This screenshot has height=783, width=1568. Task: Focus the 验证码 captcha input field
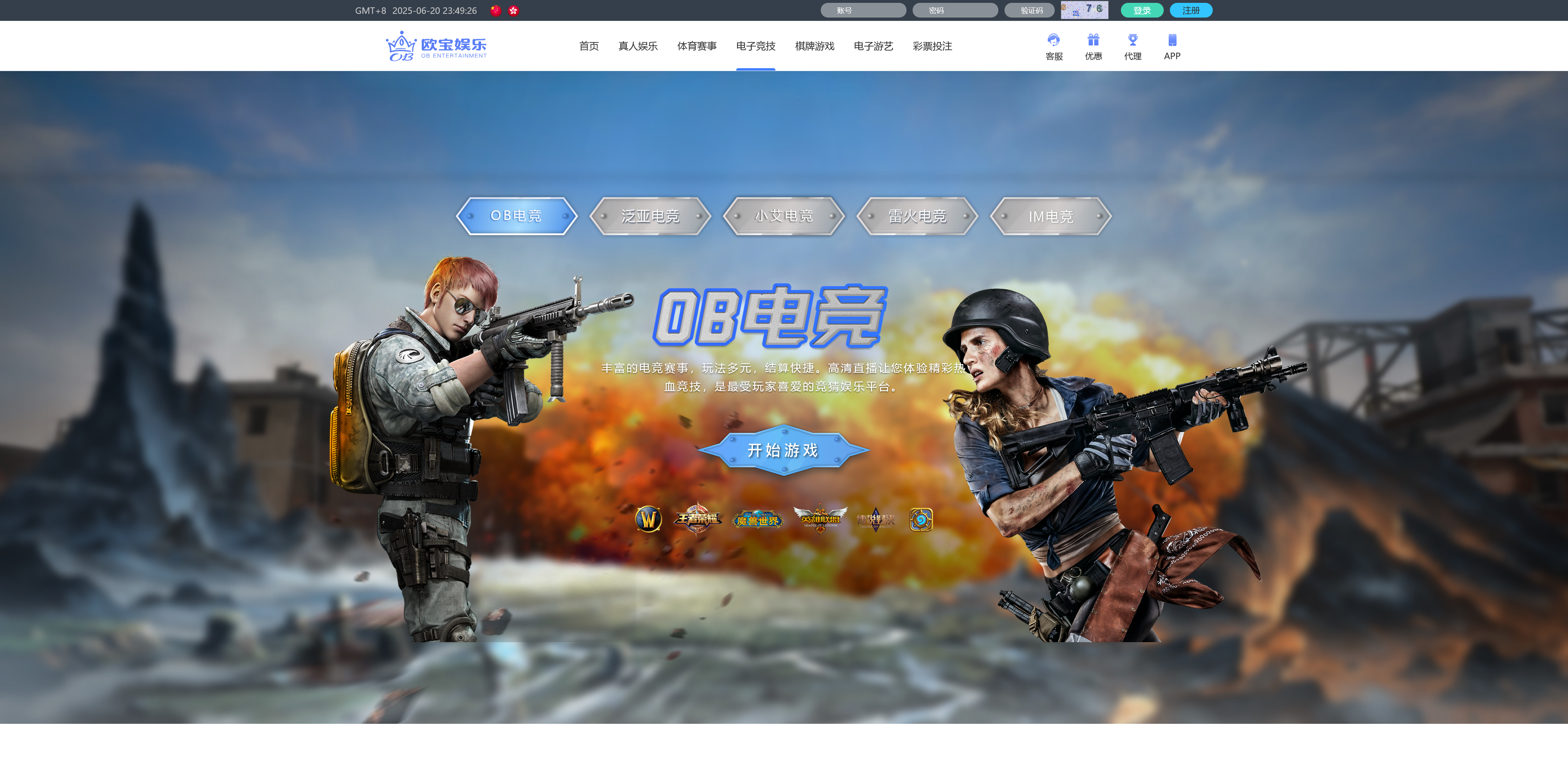pos(1029,10)
